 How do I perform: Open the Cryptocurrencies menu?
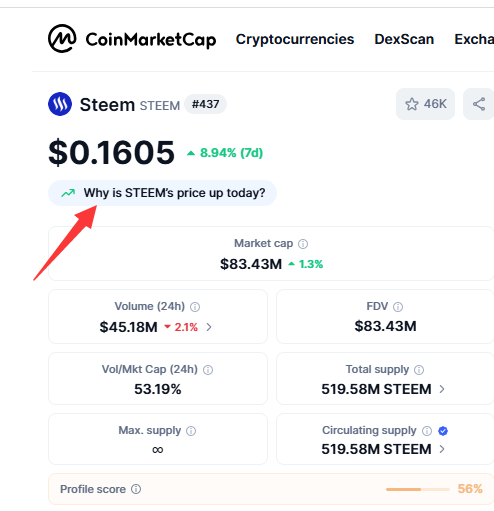point(295,39)
